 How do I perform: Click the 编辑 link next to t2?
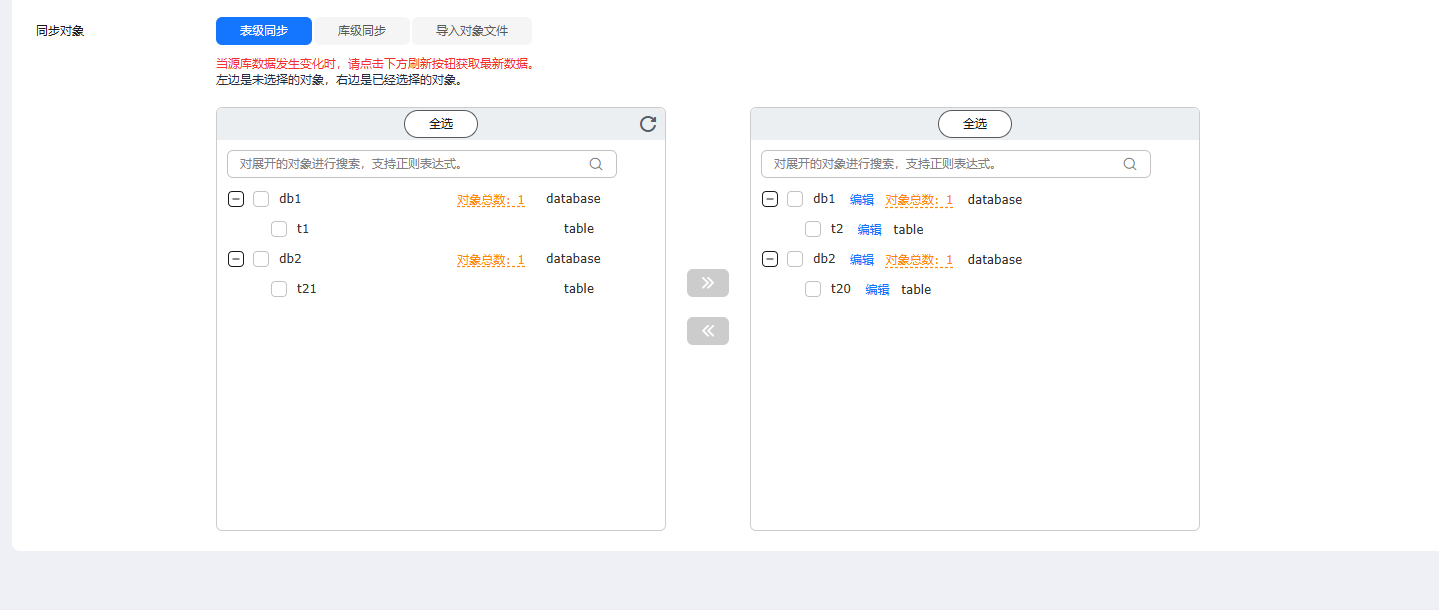869,230
